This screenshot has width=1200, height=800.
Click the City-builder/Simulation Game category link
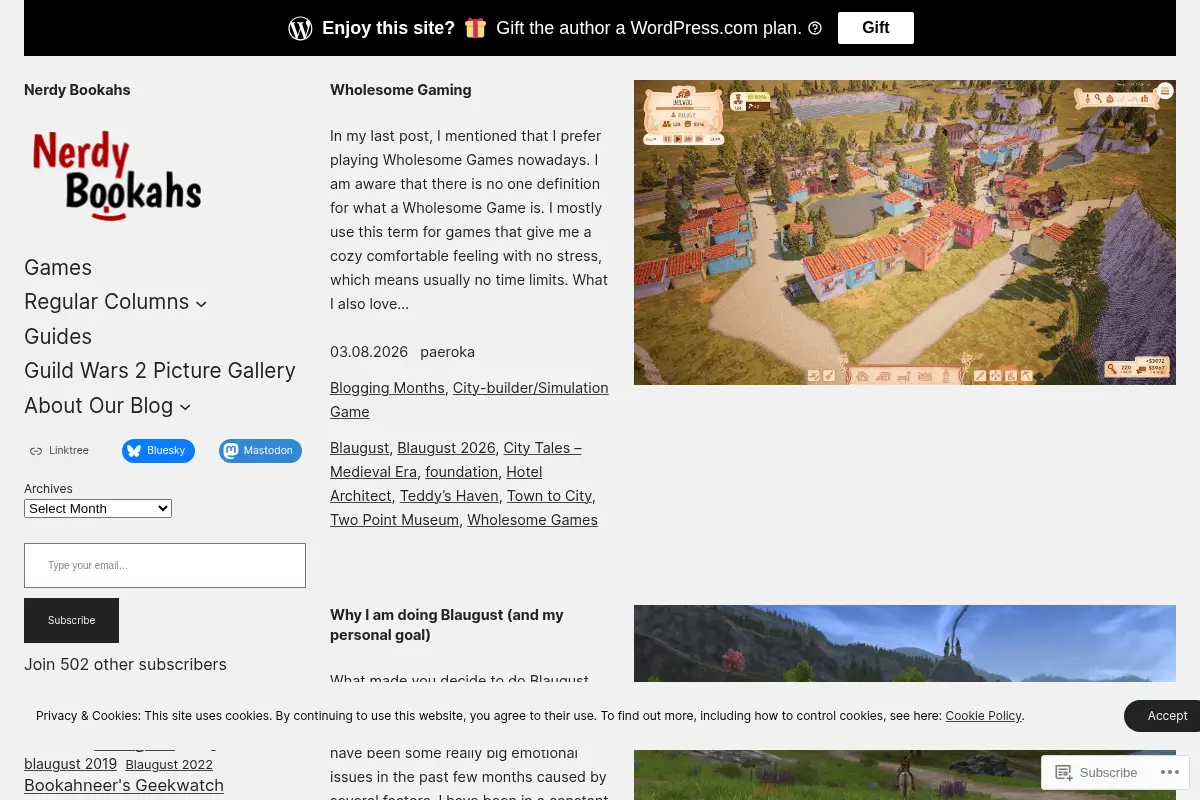tap(469, 400)
